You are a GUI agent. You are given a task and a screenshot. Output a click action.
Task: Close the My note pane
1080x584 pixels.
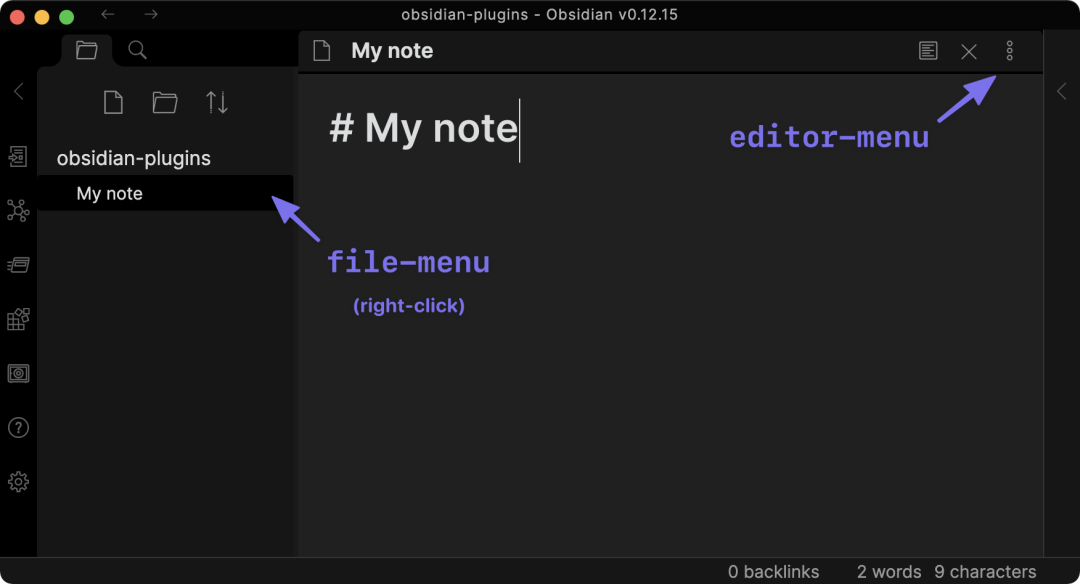[968, 51]
